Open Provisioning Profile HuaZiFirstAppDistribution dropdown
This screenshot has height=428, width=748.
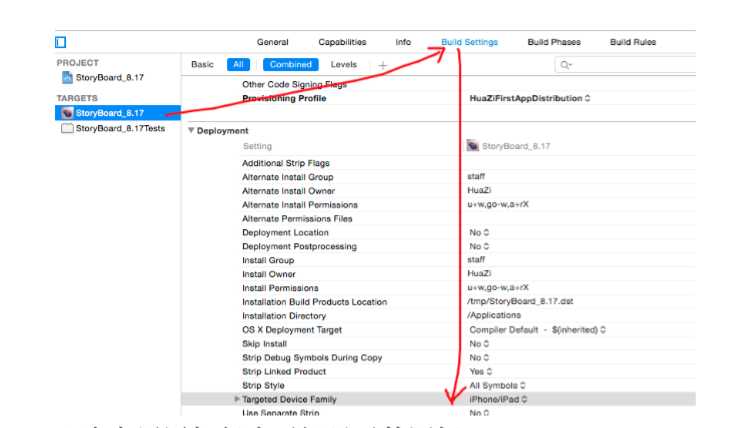(x=530, y=98)
